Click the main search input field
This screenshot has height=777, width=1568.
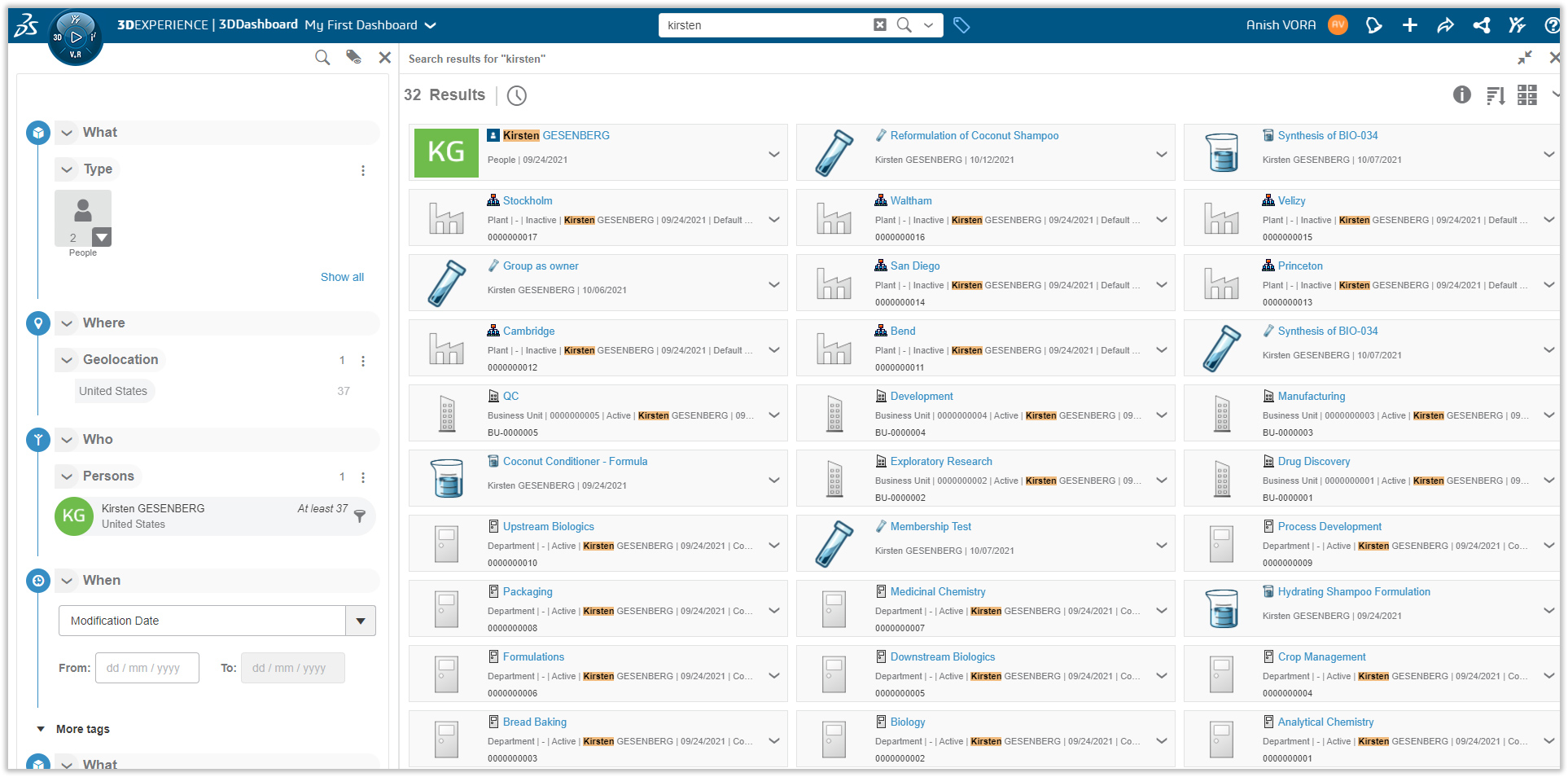(x=765, y=25)
